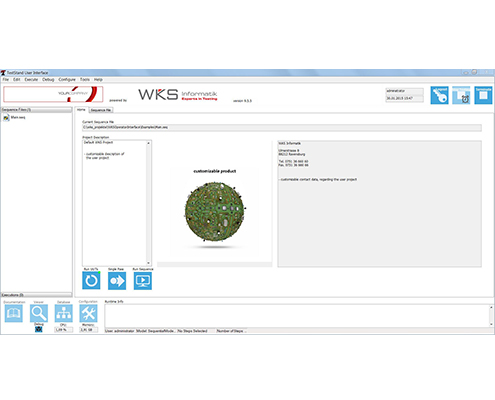Image resolution: width=495 pixels, height=400 pixels.
Task: Open the Database network icon
Action: [63, 313]
